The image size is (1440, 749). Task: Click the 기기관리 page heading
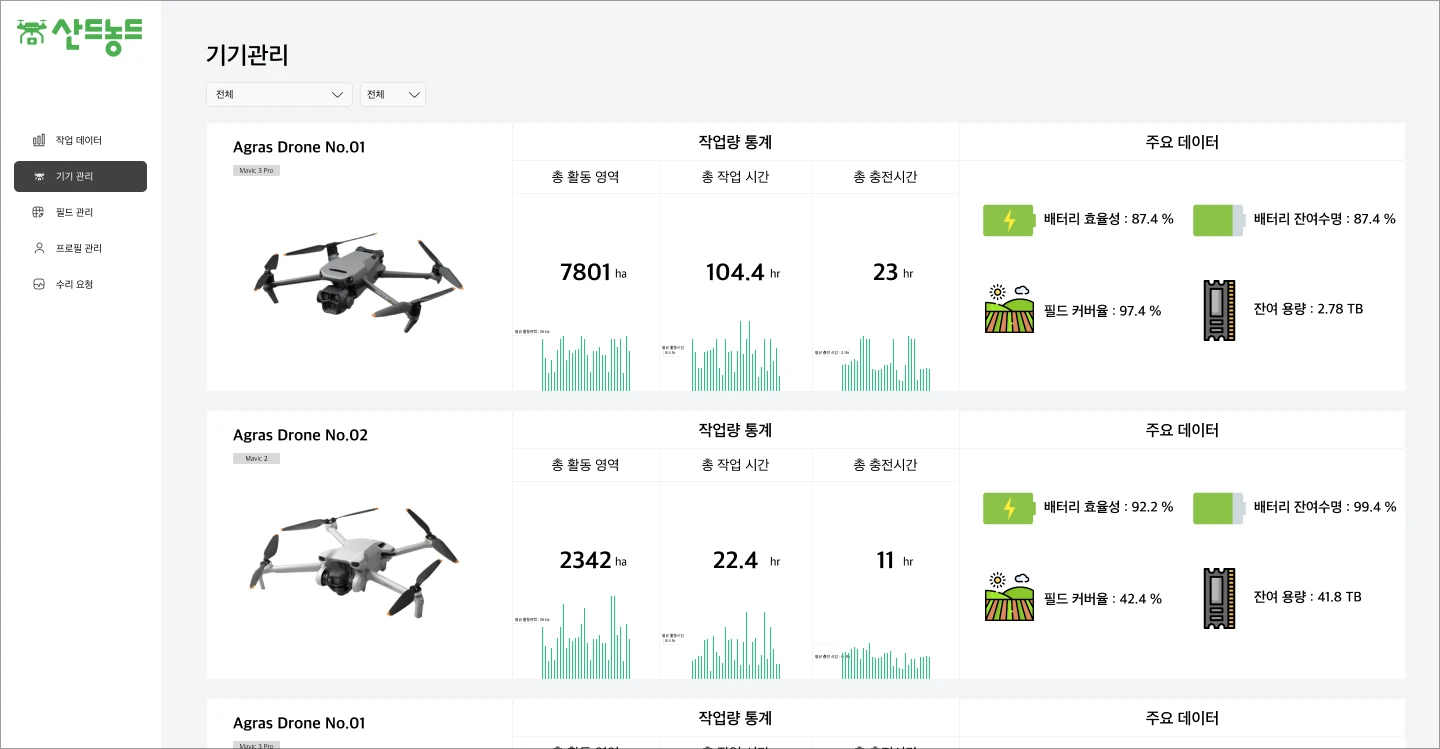(x=247, y=55)
